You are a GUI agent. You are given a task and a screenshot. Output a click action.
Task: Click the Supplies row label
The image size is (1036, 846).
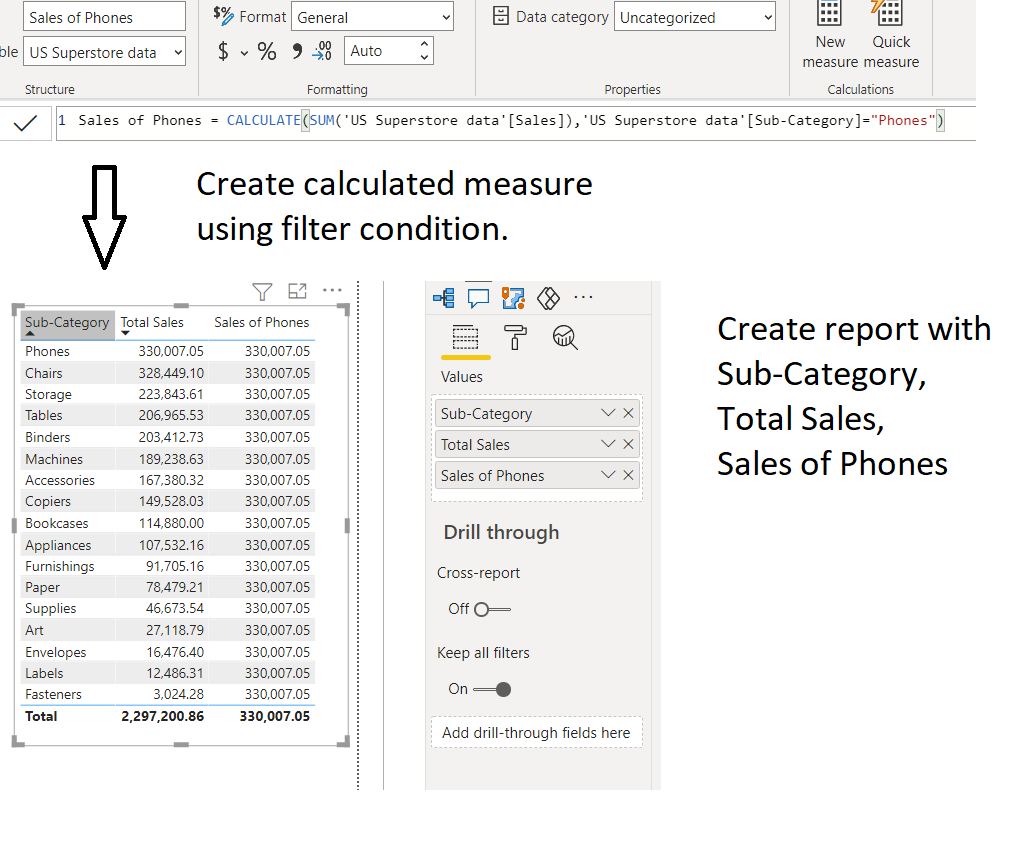(51, 608)
